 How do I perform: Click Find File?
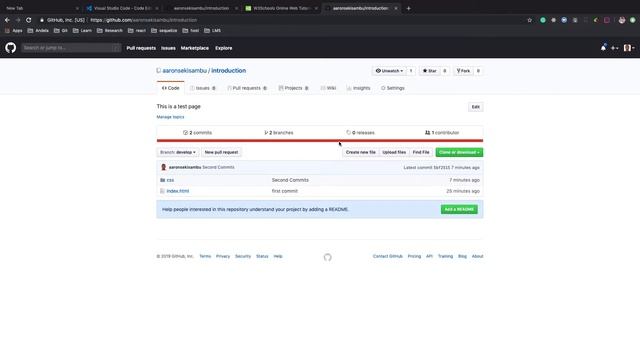click(x=421, y=152)
